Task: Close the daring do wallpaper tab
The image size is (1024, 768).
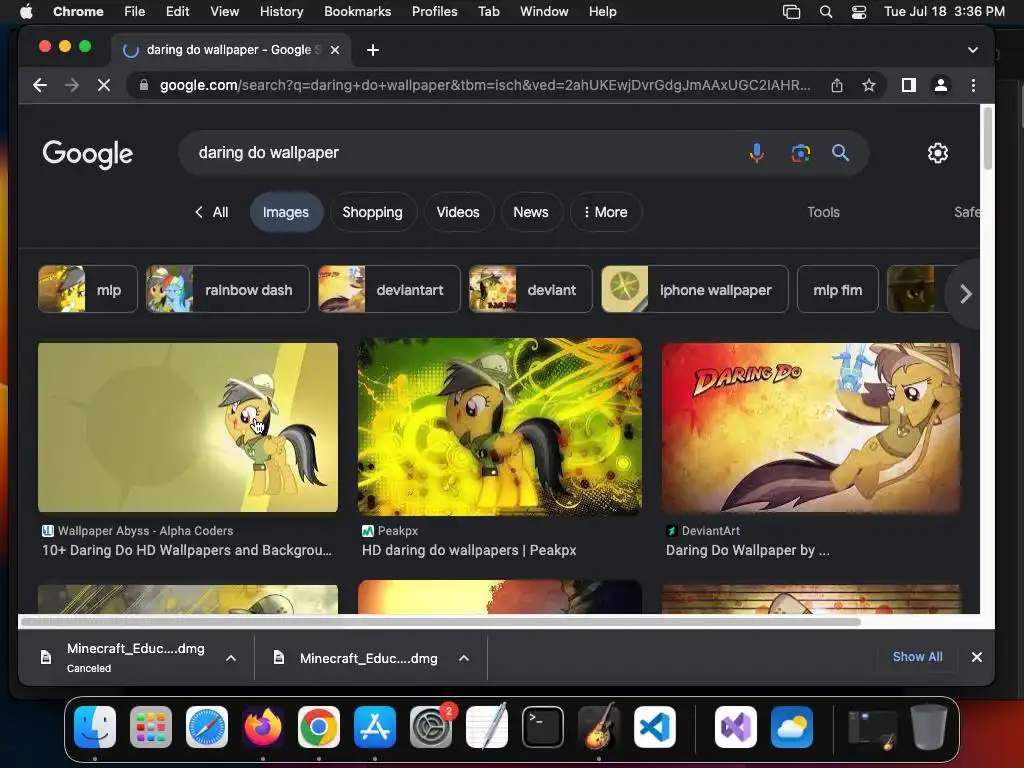Action: [335, 50]
